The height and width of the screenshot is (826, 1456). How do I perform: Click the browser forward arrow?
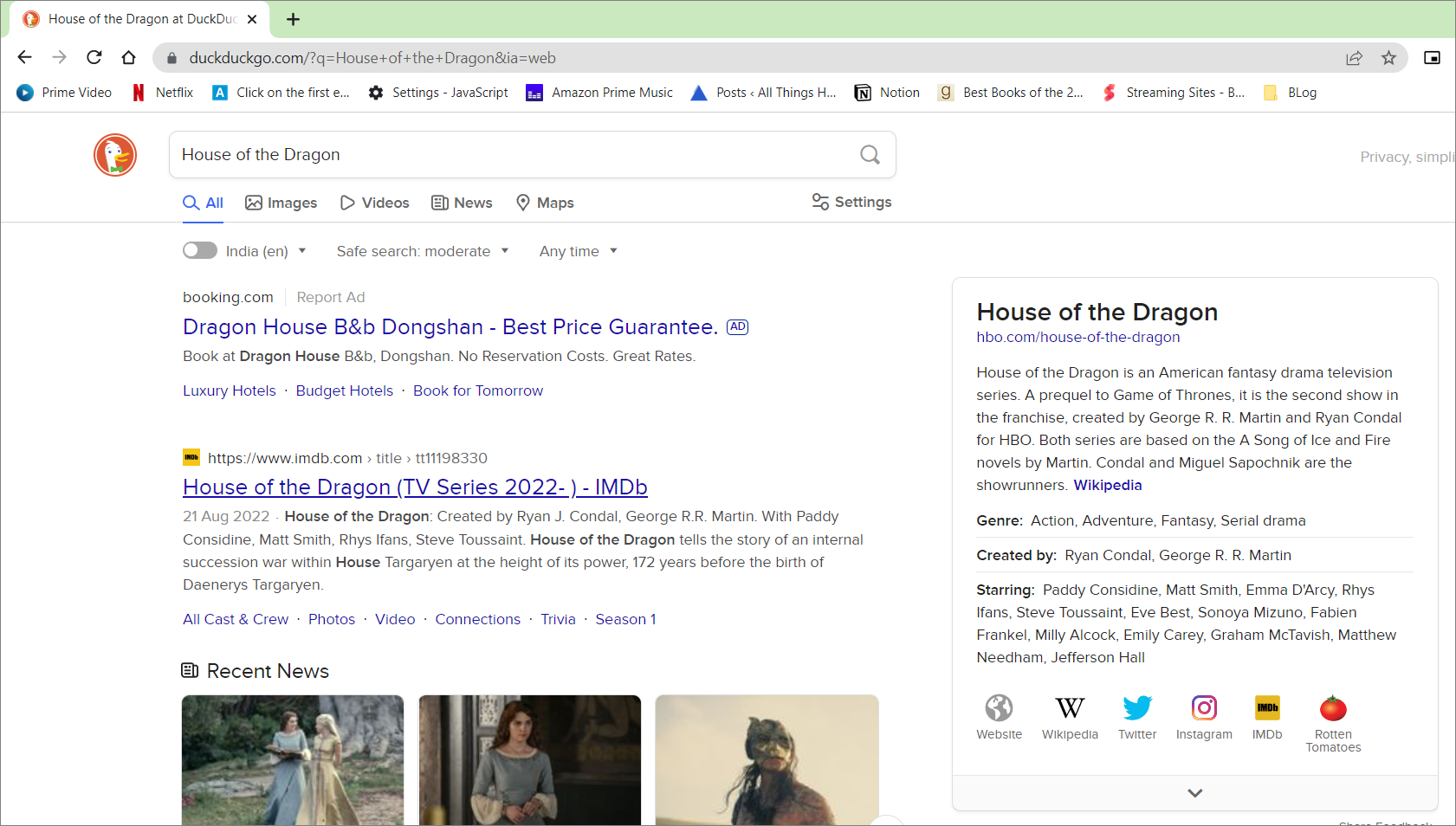pos(59,57)
